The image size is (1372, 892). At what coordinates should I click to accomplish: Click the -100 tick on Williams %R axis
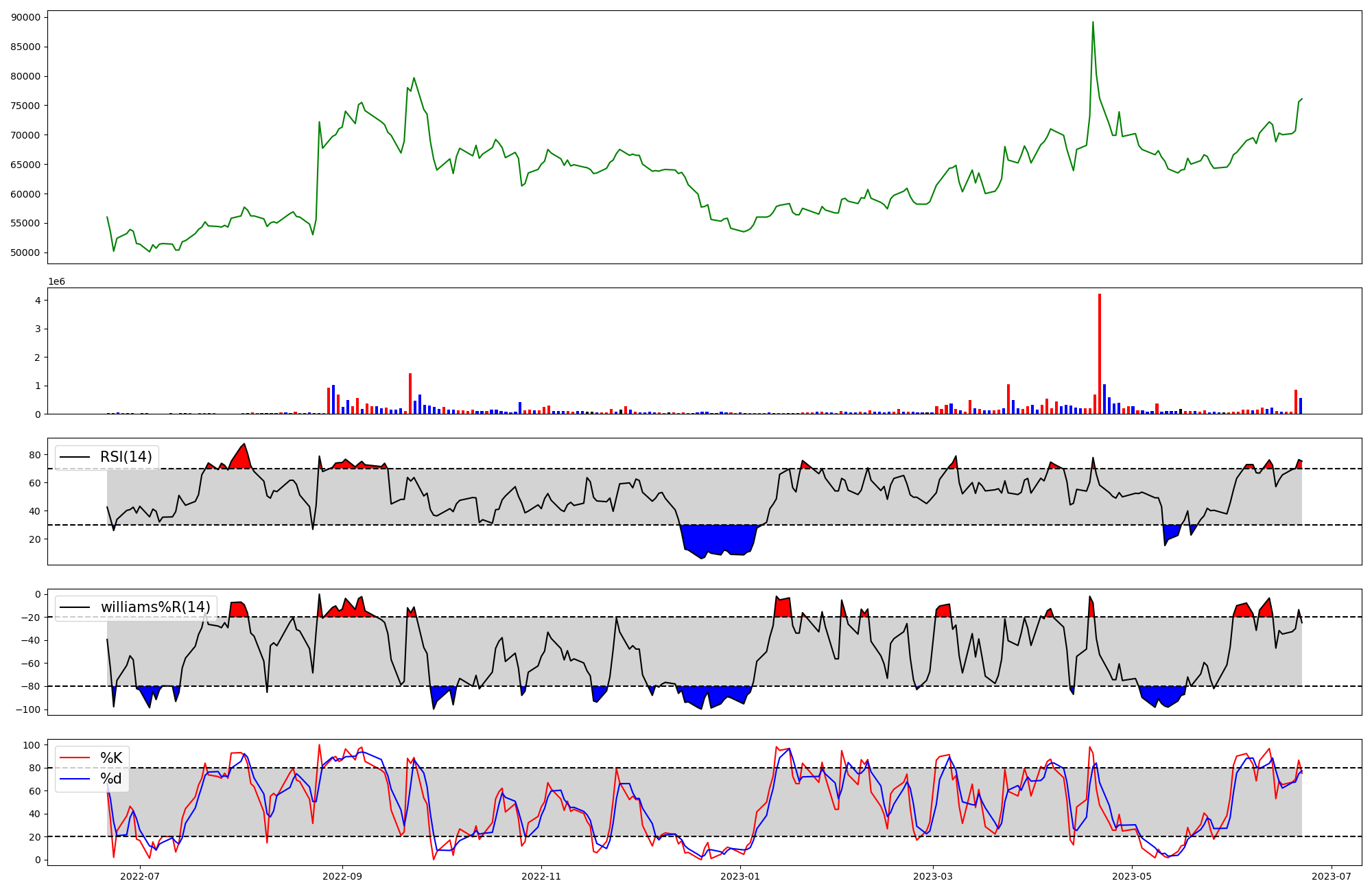pos(29,709)
